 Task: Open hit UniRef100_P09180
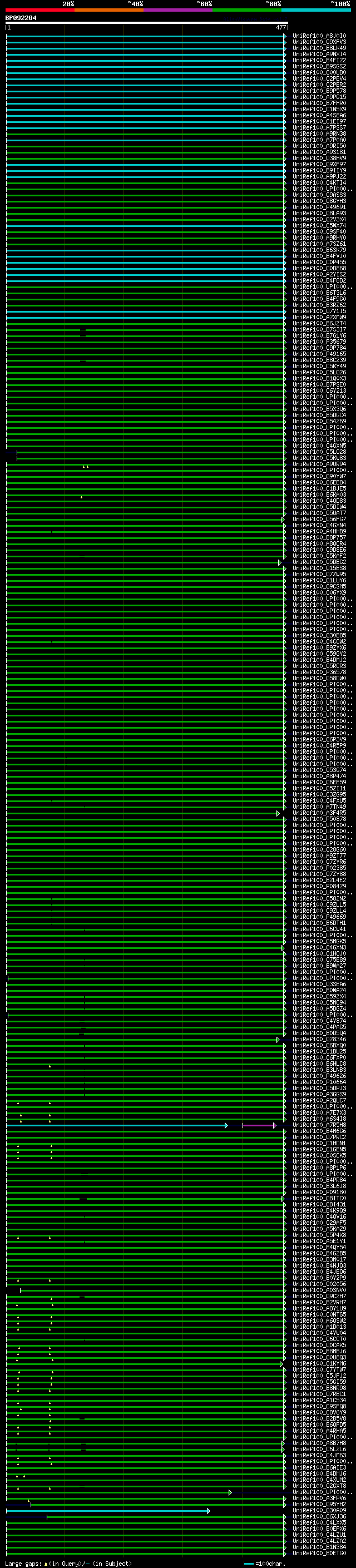[x=319, y=1193]
